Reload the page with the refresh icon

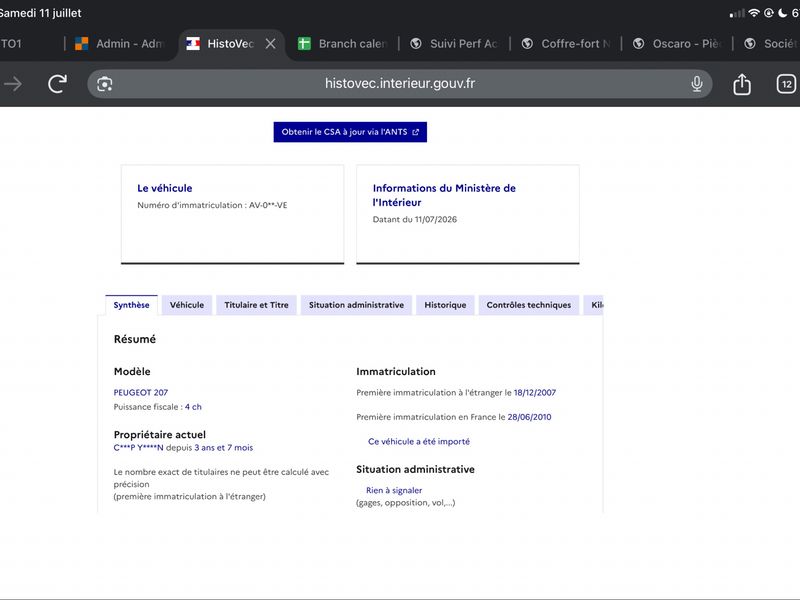point(57,84)
